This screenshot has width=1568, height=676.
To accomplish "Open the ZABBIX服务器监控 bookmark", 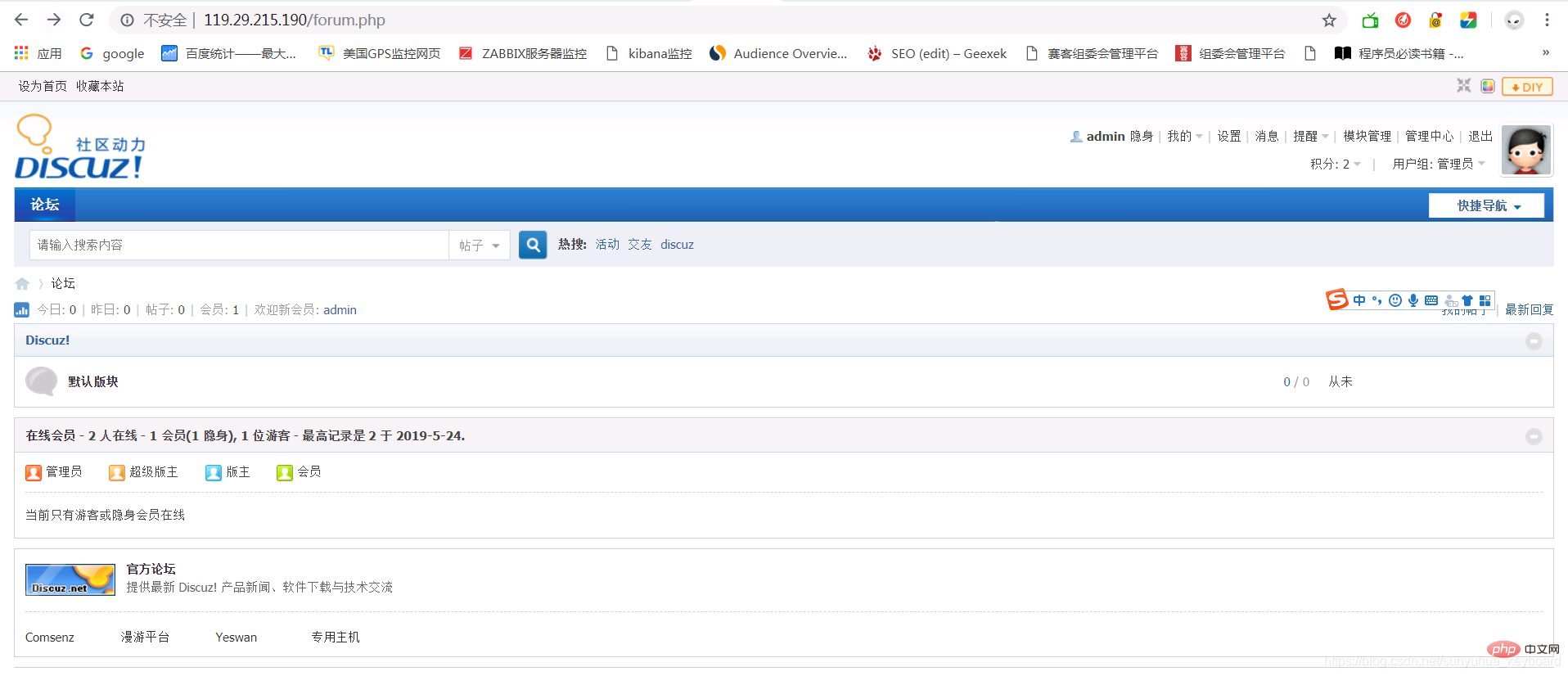I will pos(523,53).
